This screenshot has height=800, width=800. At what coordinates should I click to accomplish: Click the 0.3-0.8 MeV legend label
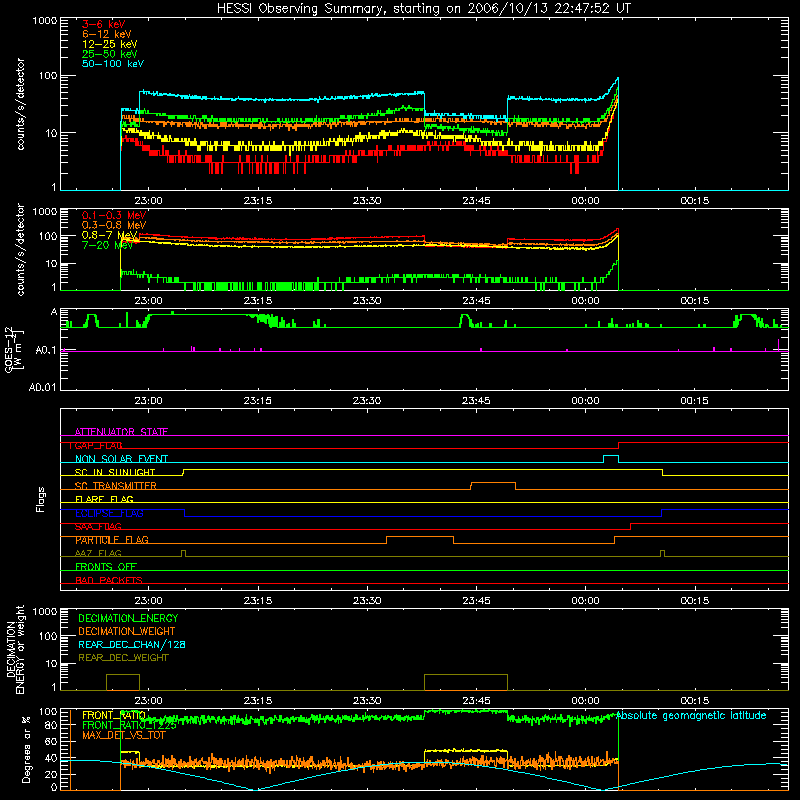[x=114, y=225]
